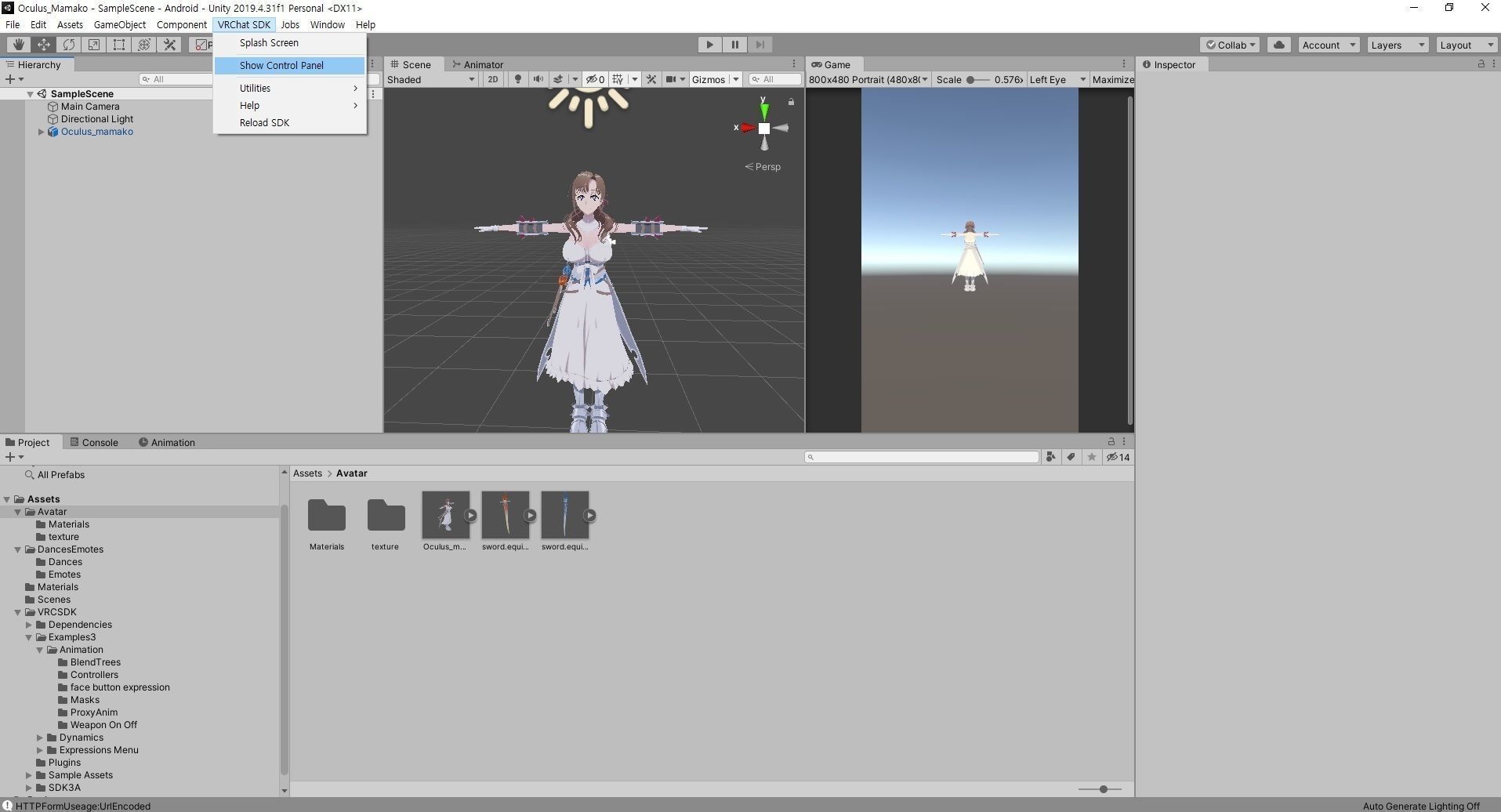Click Assets in the breadcrumb path
Screen dimensions: 1501x812
point(307,473)
